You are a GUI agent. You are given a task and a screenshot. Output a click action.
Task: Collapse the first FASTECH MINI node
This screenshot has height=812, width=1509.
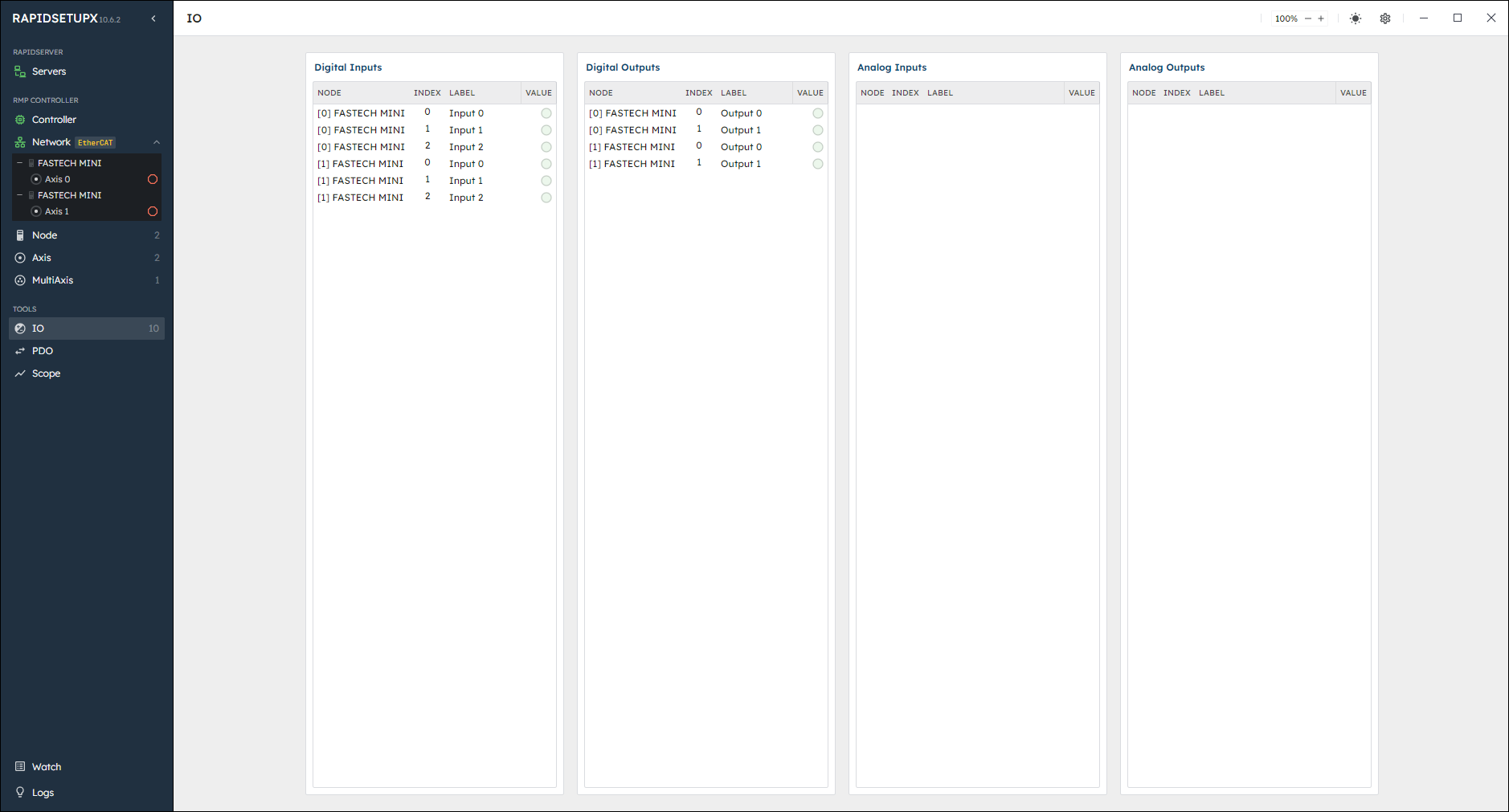pyautogui.click(x=20, y=163)
